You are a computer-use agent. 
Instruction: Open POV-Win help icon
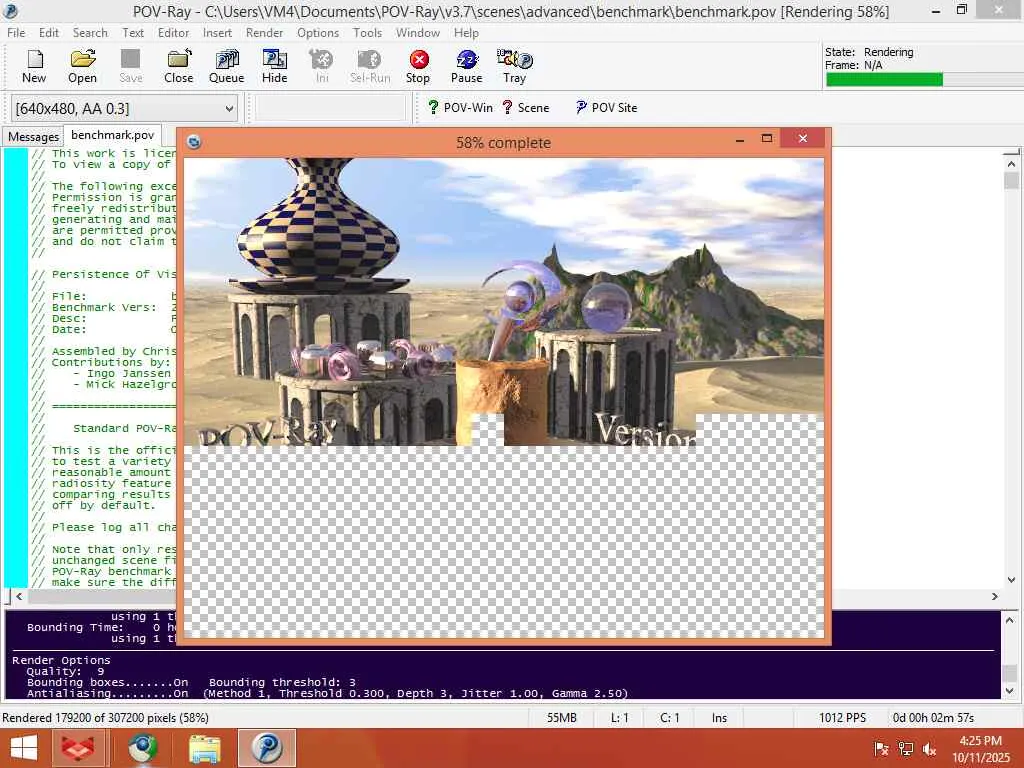(x=460, y=108)
